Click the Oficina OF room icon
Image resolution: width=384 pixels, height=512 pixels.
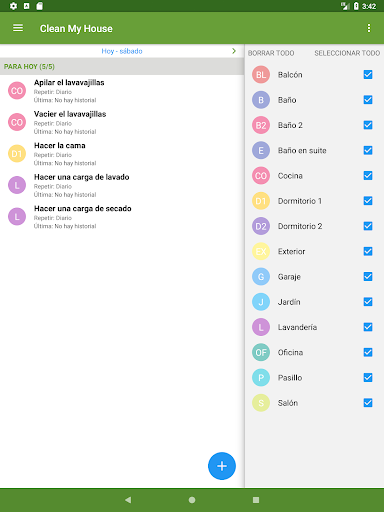261,352
